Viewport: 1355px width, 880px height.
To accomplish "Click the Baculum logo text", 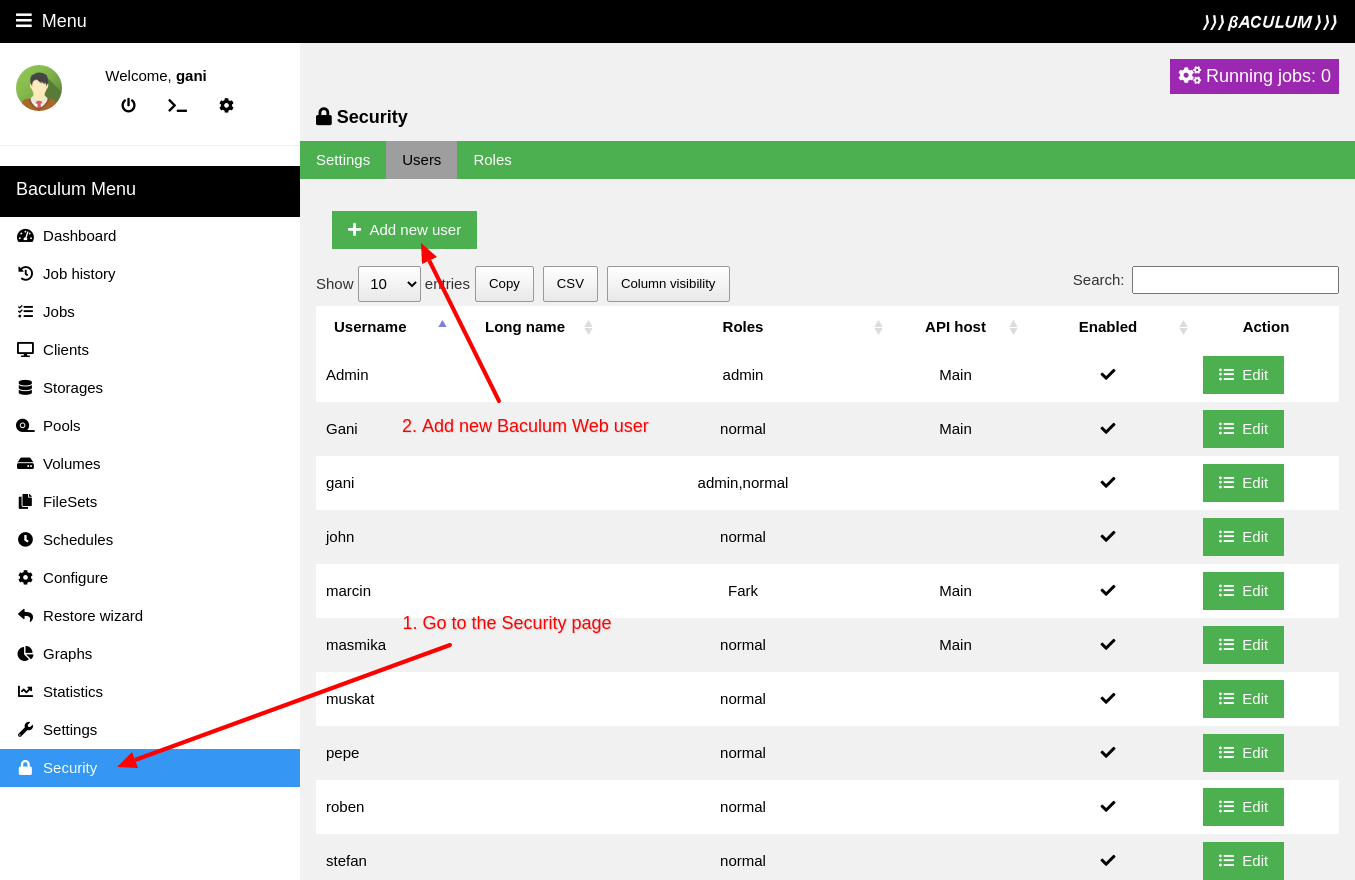I will 1269,22.
